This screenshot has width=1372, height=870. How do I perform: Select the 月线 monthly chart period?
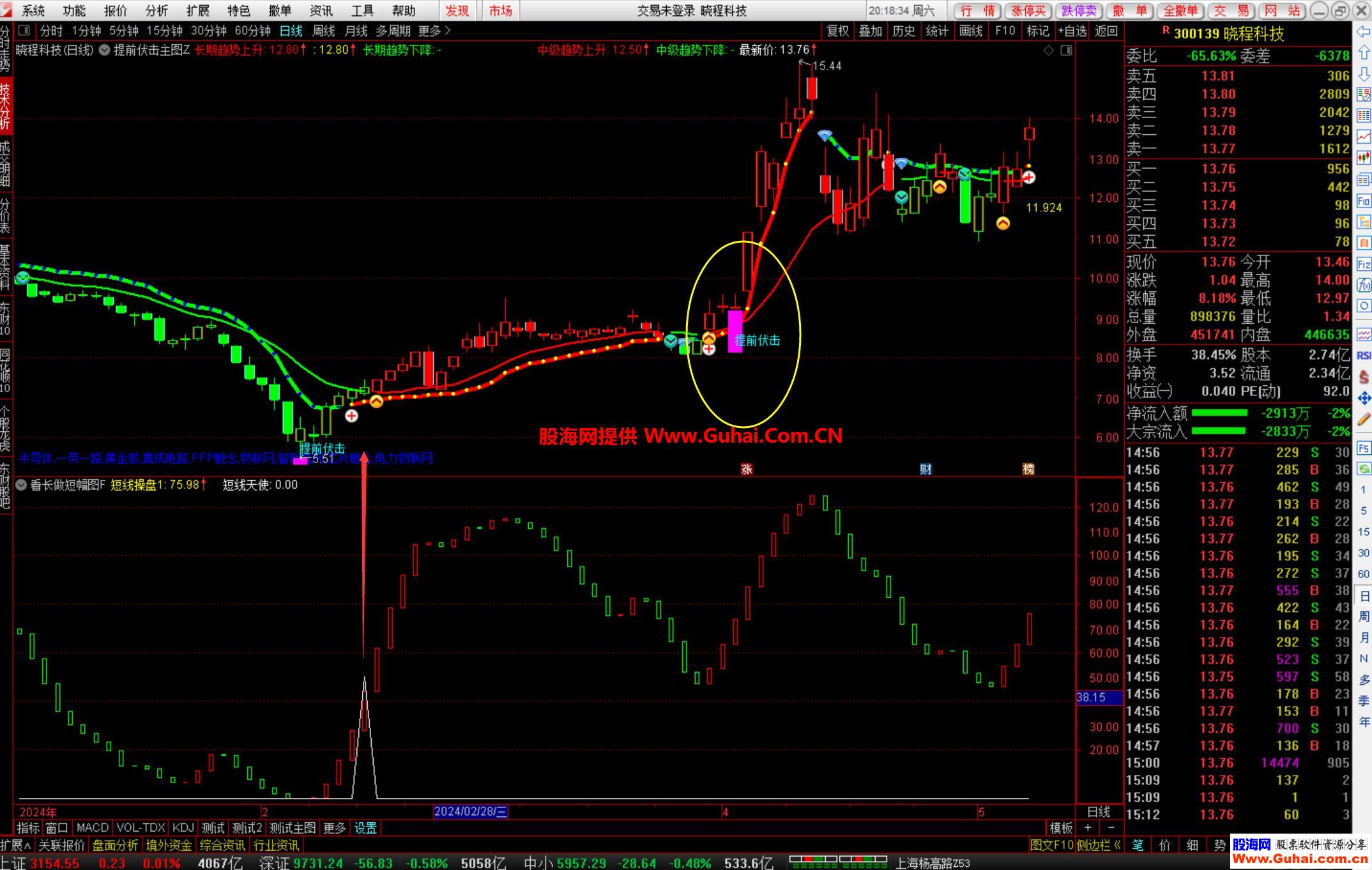[x=356, y=31]
